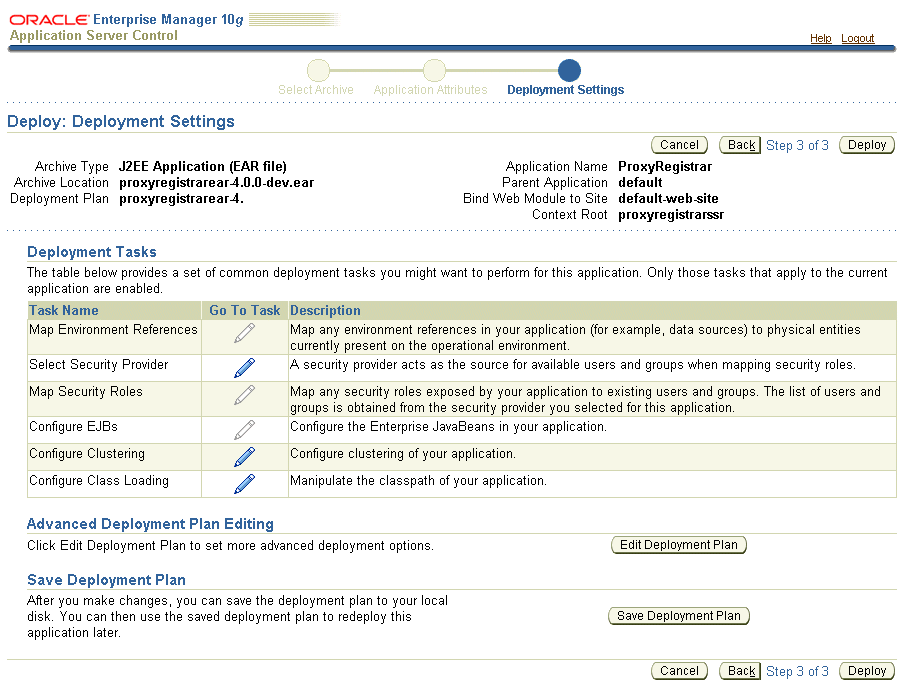Screen dimensions: 901x683
Task: Click the Deploy button at the top
Action: click(866, 144)
